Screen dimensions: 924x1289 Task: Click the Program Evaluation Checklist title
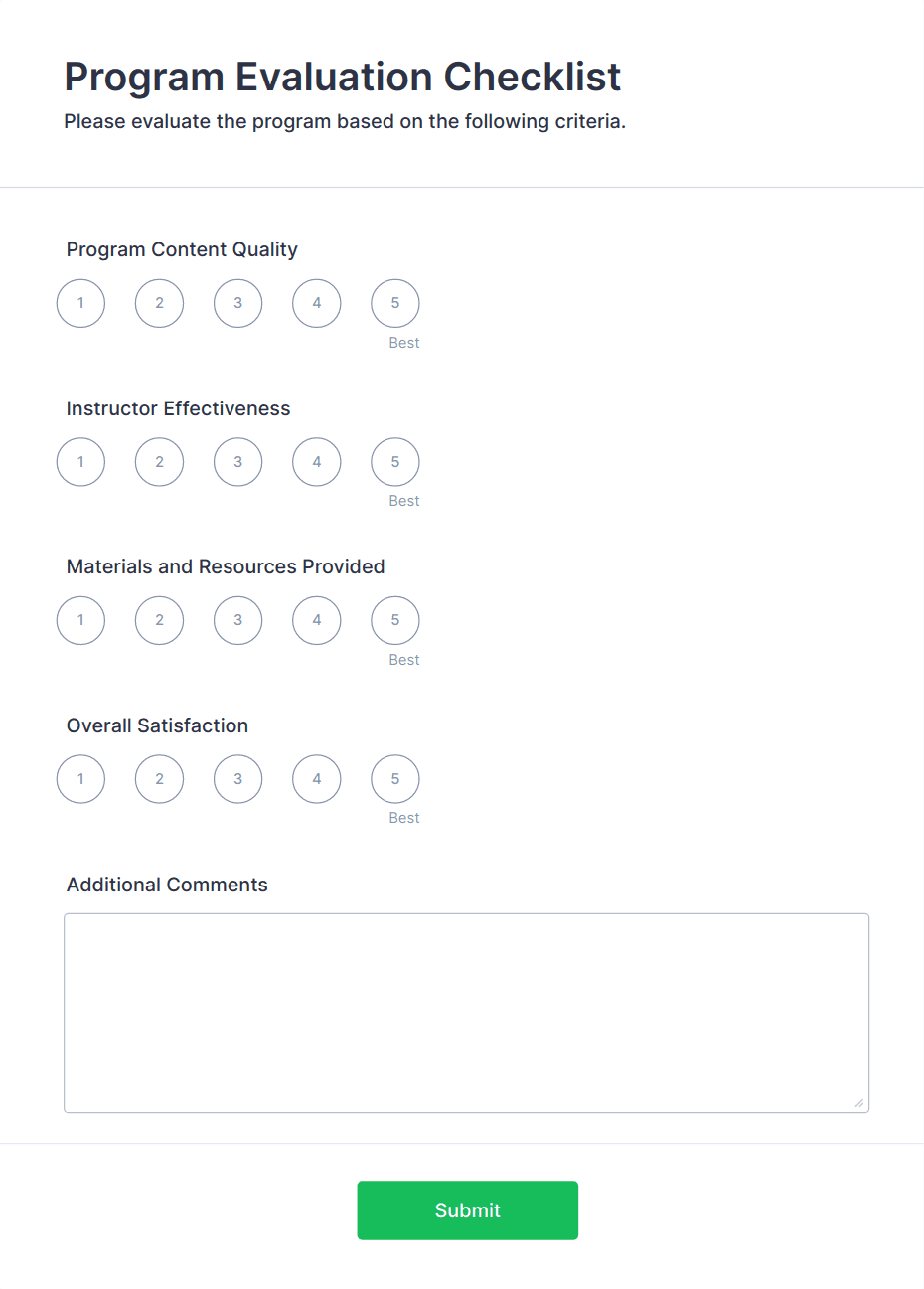343,77
